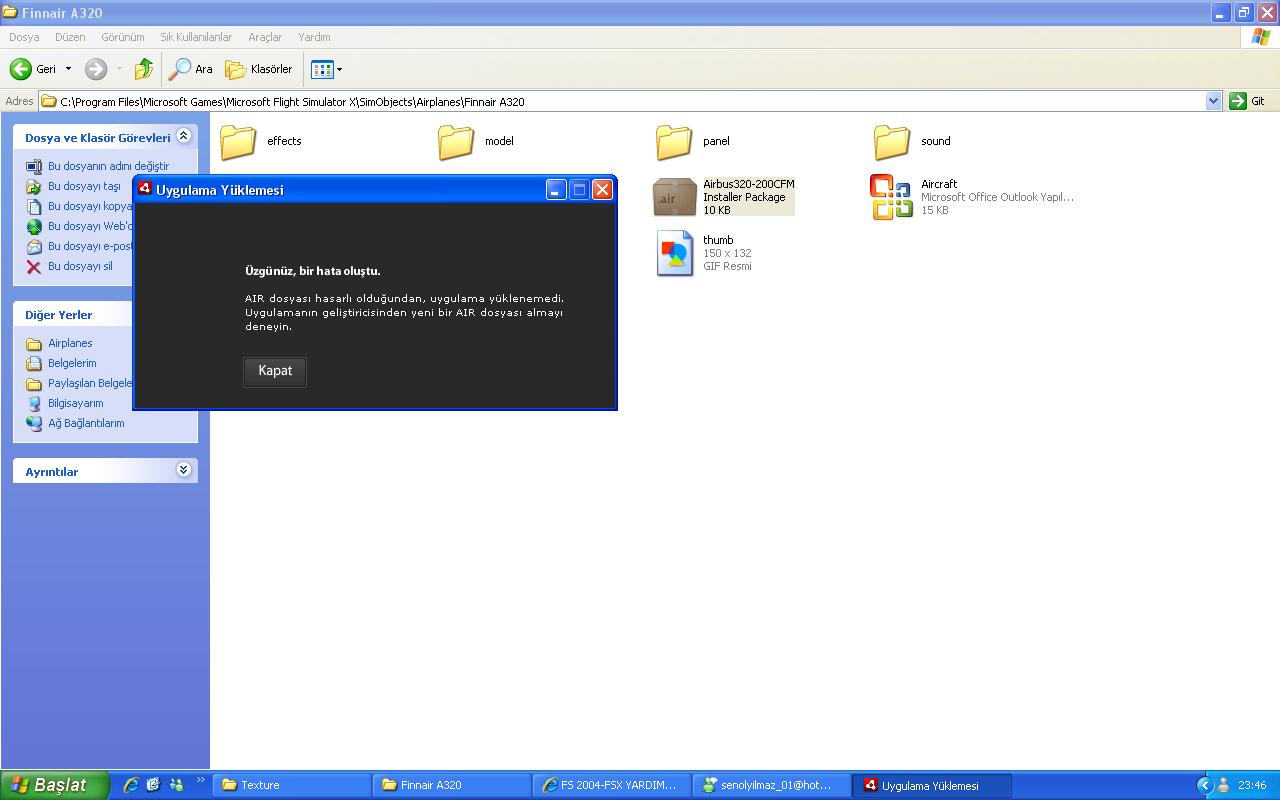Screen dimensions: 1280x800
Task: Toggle the Klasörler folders pane
Action: [259, 69]
